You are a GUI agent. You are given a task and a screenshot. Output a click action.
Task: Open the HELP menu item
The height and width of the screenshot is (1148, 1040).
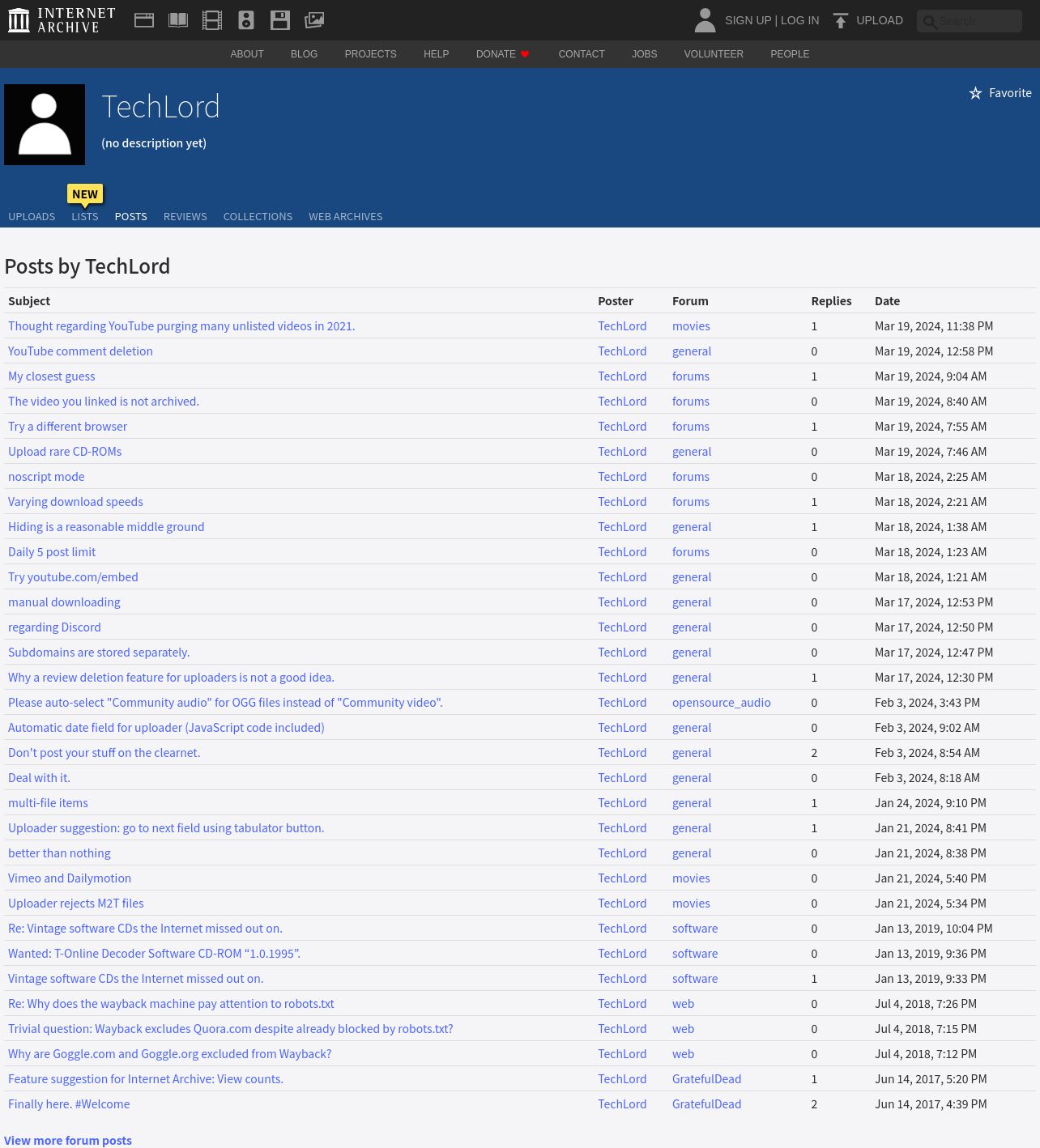pyautogui.click(x=436, y=54)
